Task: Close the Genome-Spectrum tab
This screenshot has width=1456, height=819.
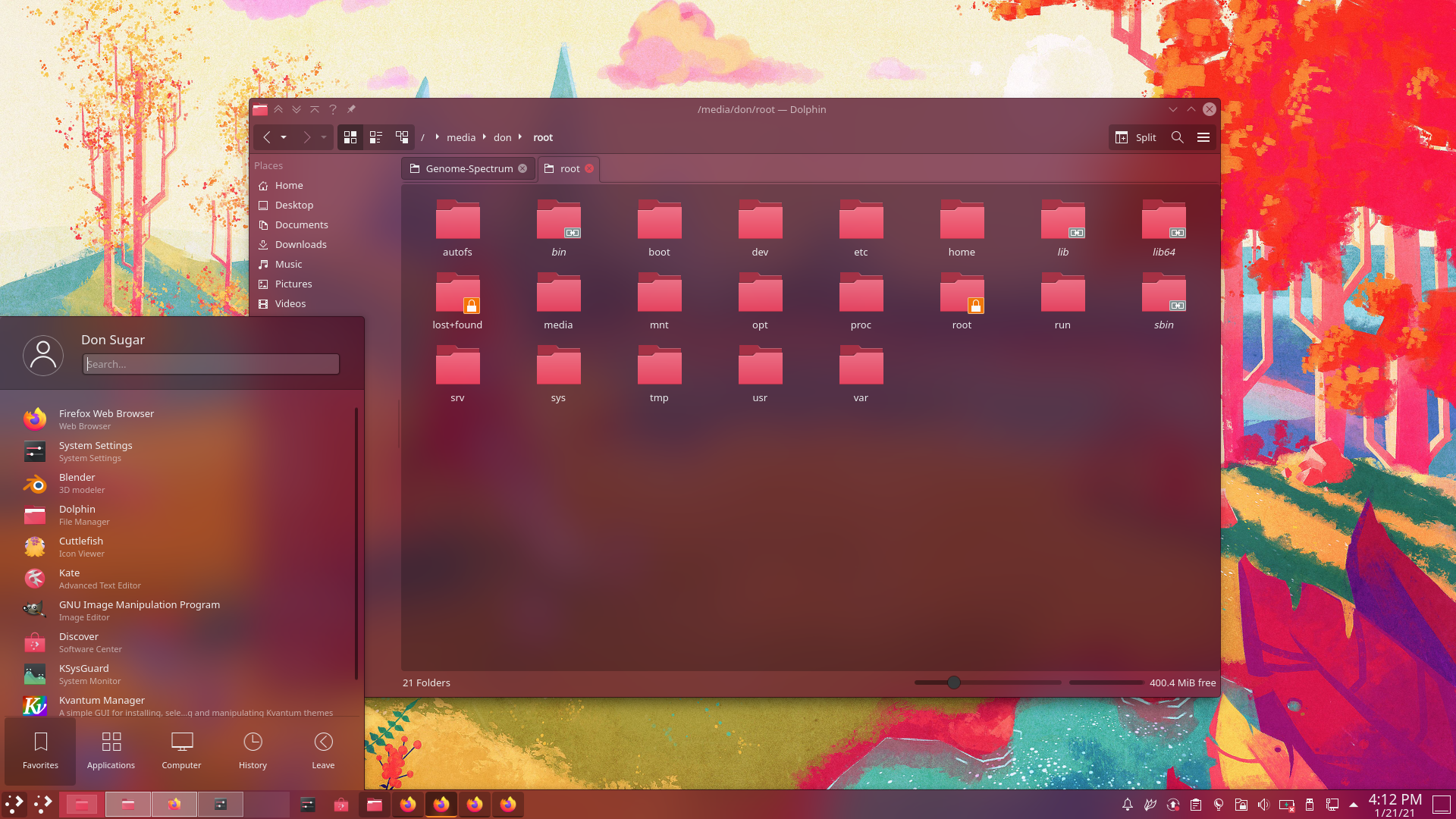Action: 522,168
